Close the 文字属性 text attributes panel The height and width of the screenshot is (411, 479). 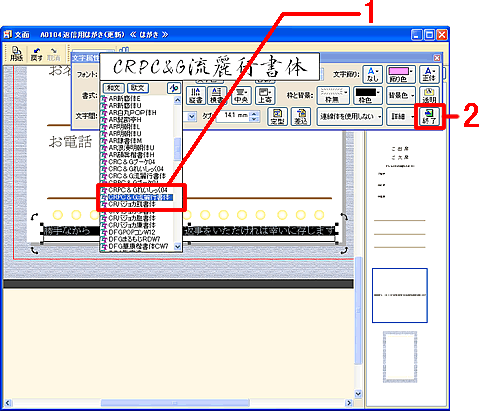437,58
